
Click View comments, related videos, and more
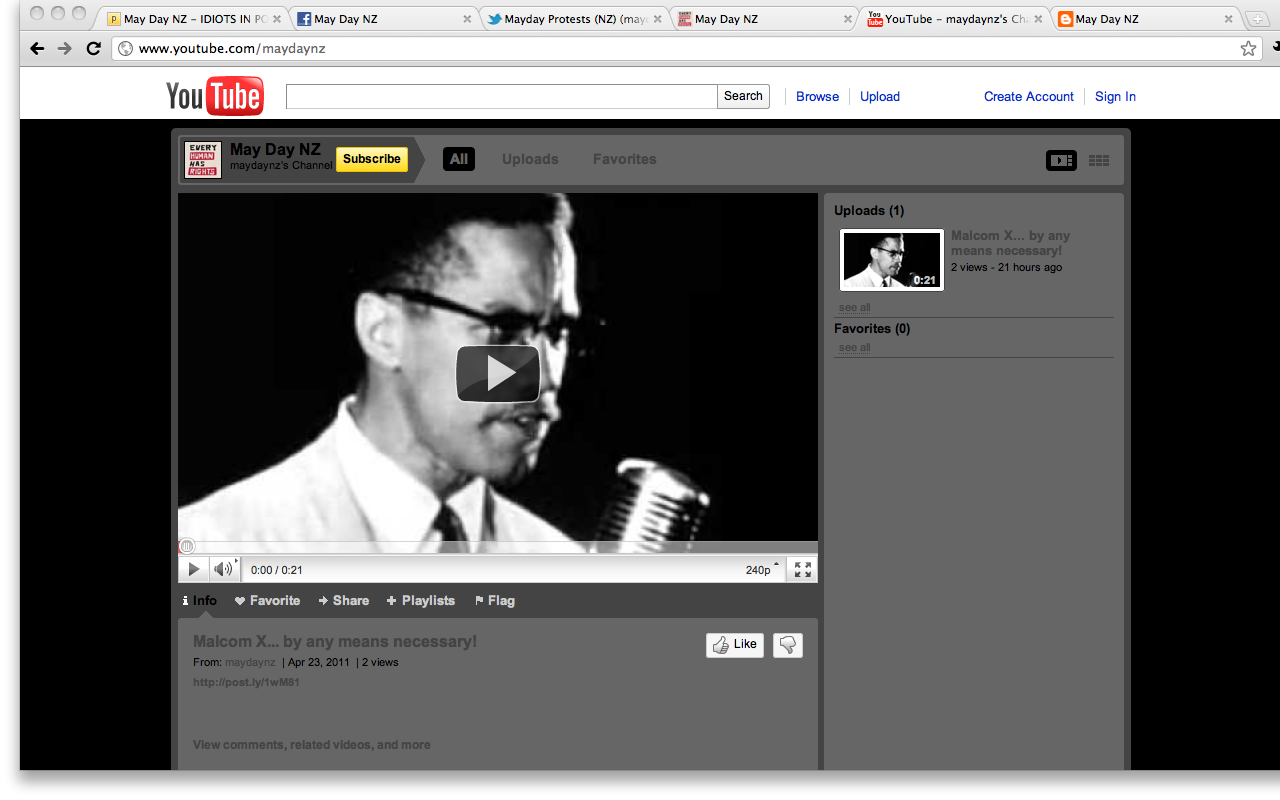pos(312,745)
